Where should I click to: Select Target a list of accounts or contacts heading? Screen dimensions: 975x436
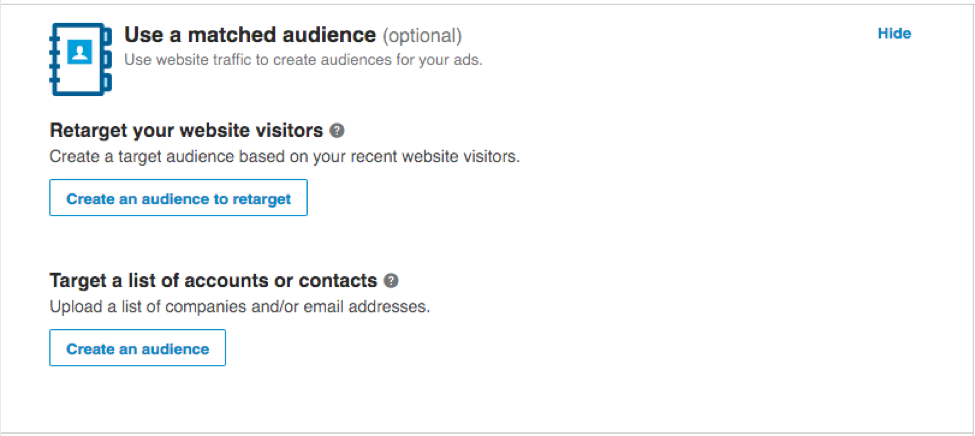click(x=213, y=281)
